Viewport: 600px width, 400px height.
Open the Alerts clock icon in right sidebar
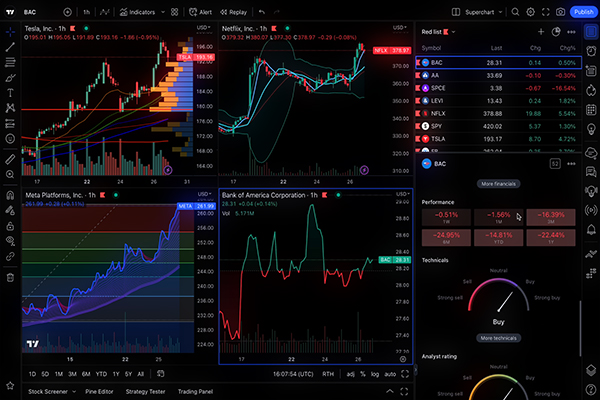[590, 52]
